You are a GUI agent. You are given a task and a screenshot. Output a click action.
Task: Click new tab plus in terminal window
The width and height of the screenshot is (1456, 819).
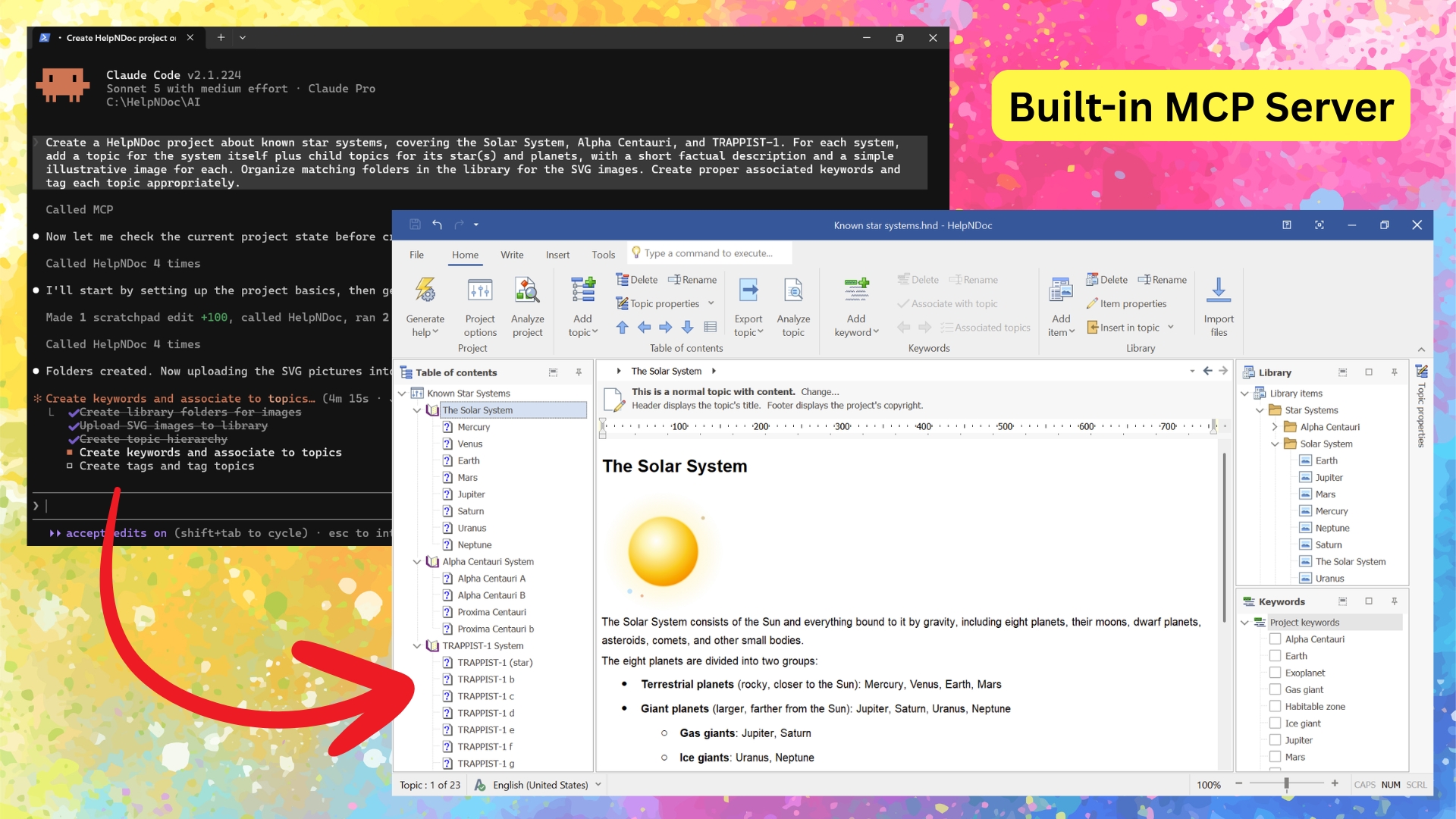coord(221,37)
